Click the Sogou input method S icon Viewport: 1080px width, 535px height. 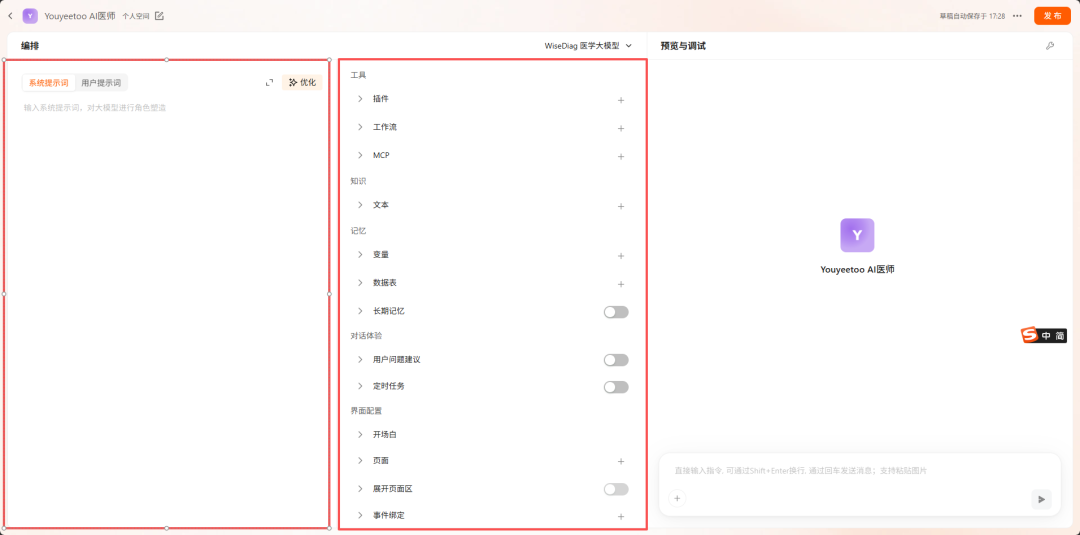(x=1029, y=335)
